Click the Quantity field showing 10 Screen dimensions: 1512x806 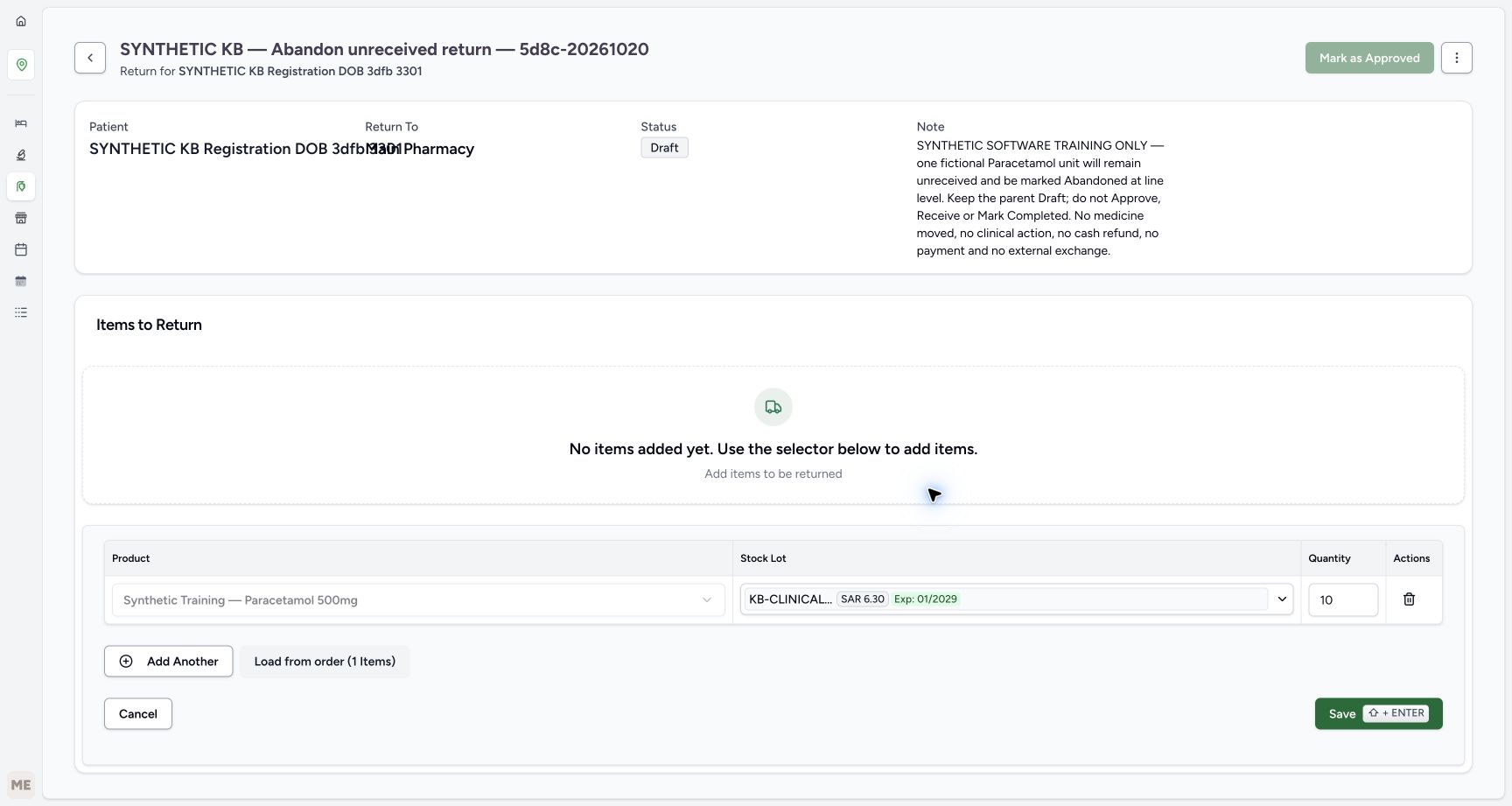click(x=1343, y=600)
